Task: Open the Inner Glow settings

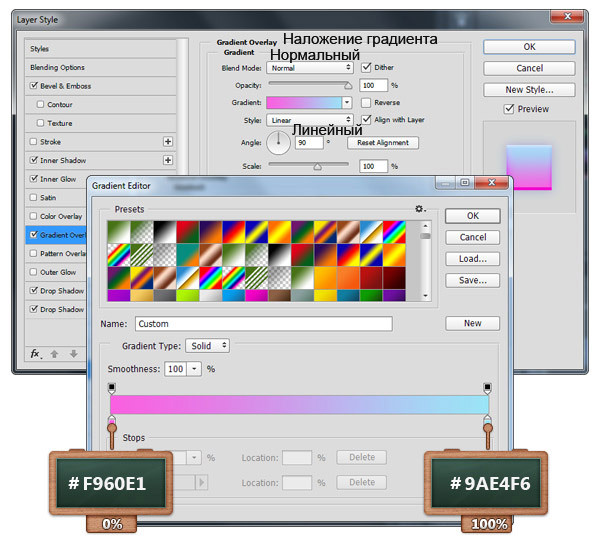Action: [x=56, y=179]
